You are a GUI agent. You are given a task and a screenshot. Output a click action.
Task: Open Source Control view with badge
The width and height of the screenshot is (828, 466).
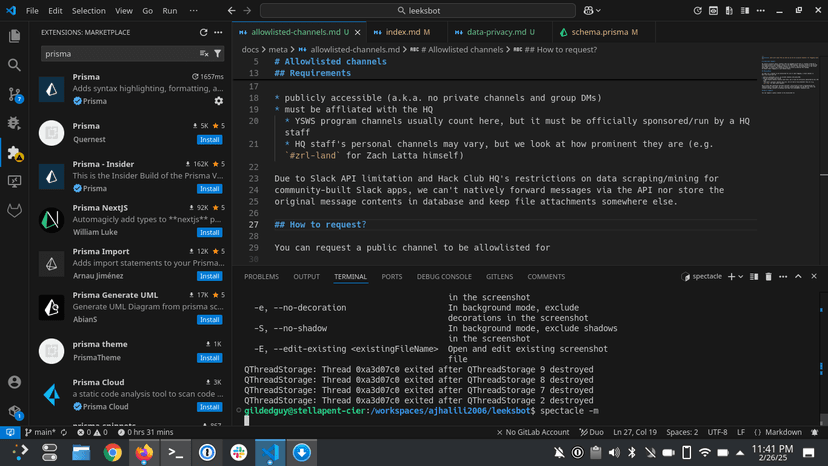tap(14, 95)
